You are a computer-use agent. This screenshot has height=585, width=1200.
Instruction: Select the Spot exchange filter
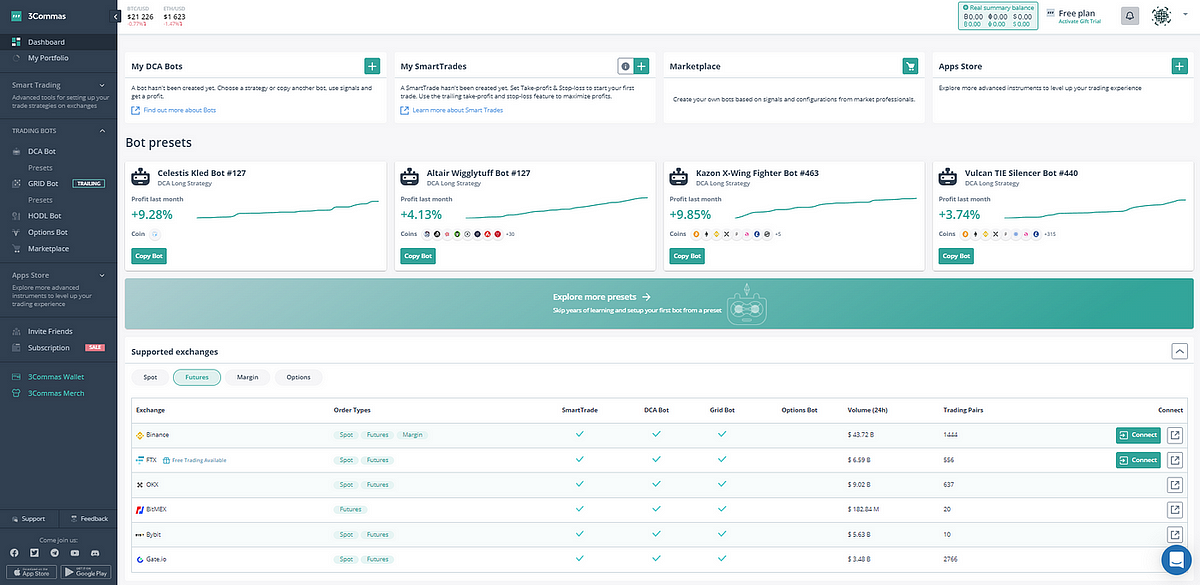pos(150,377)
